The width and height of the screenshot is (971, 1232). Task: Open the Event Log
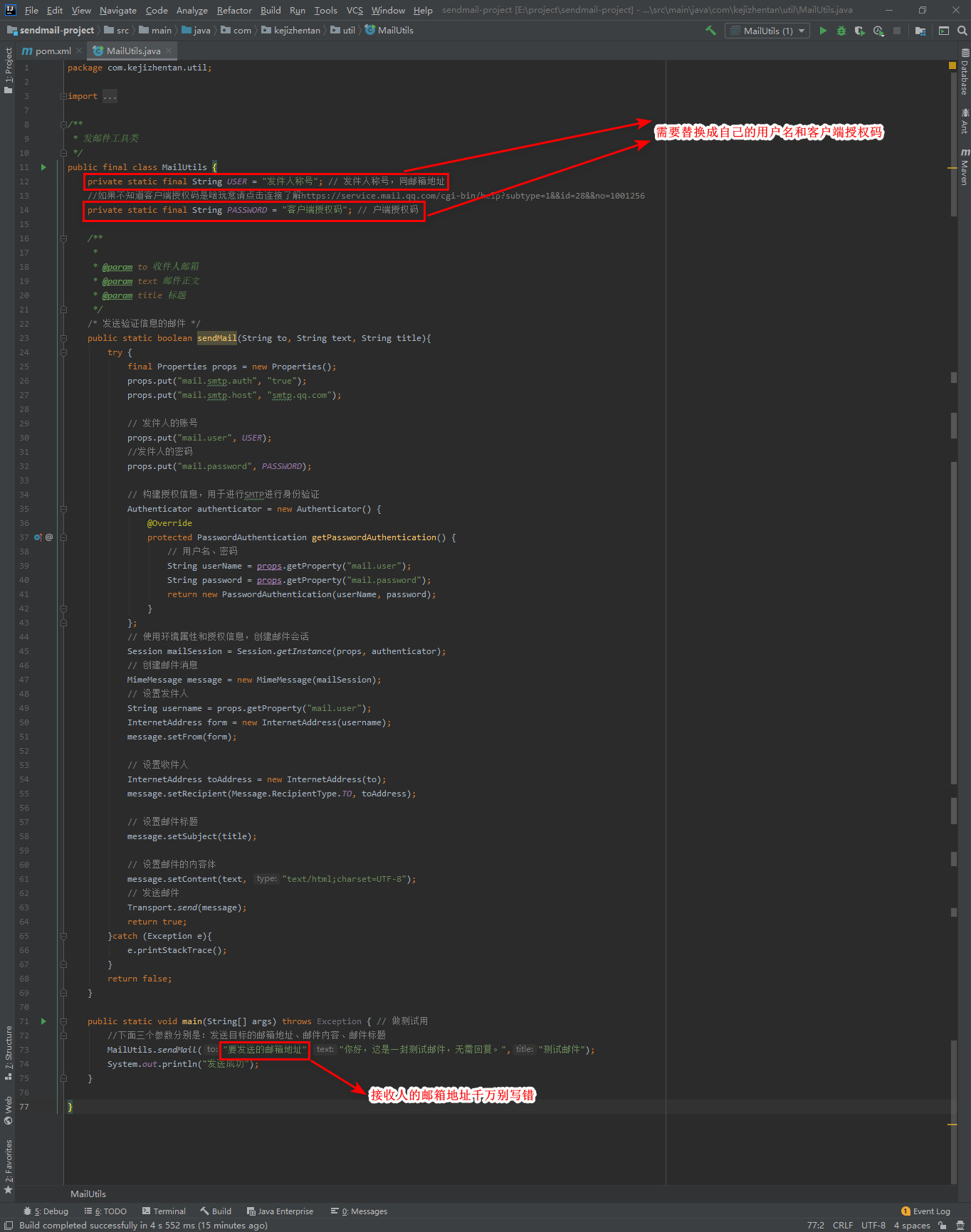click(925, 1211)
